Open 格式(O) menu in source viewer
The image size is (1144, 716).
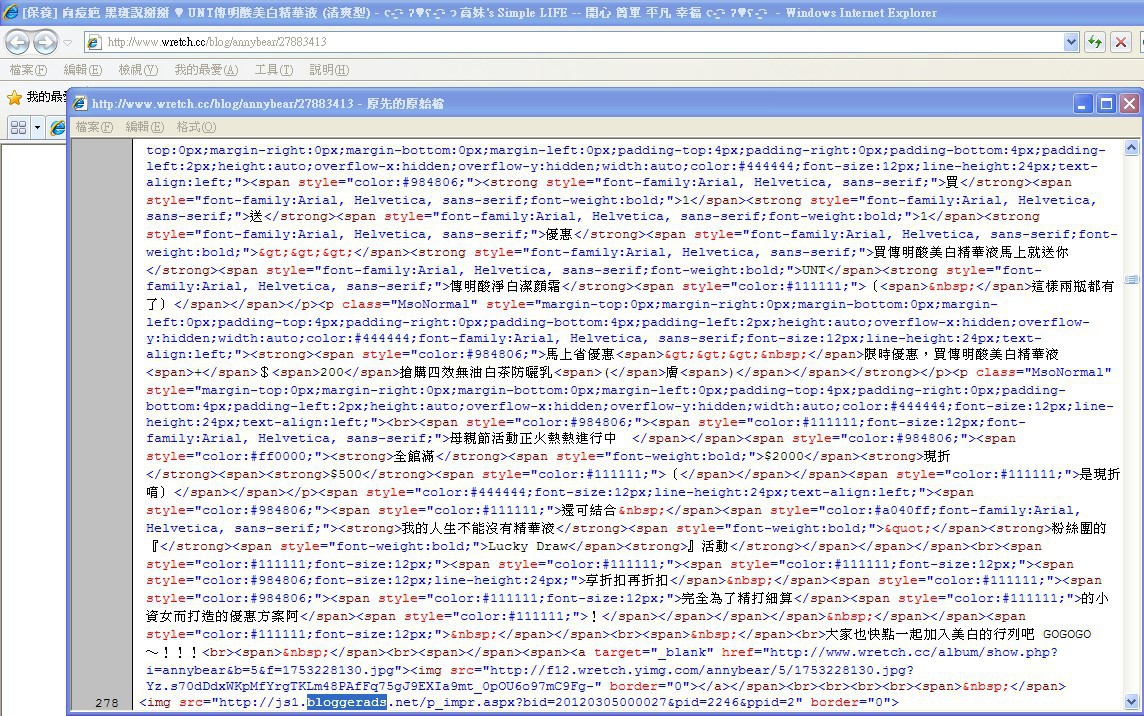click(x=196, y=127)
